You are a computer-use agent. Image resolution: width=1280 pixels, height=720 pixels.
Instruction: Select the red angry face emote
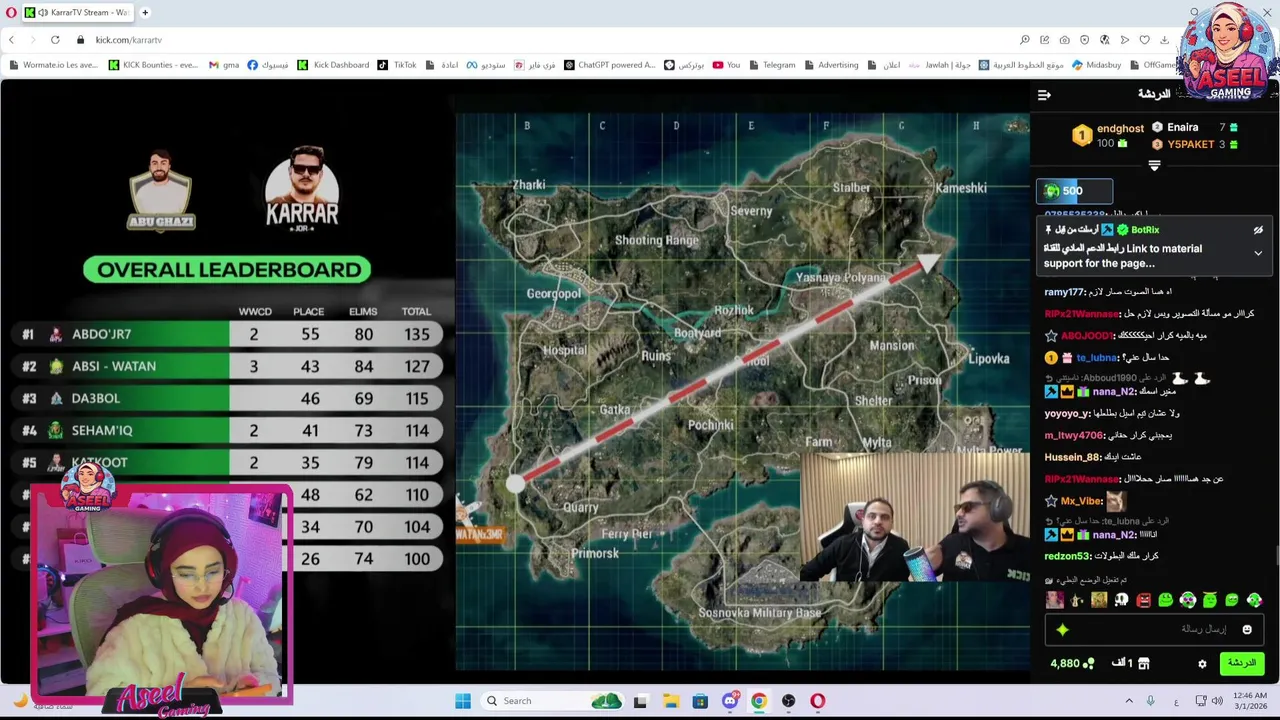point(1143,600)
